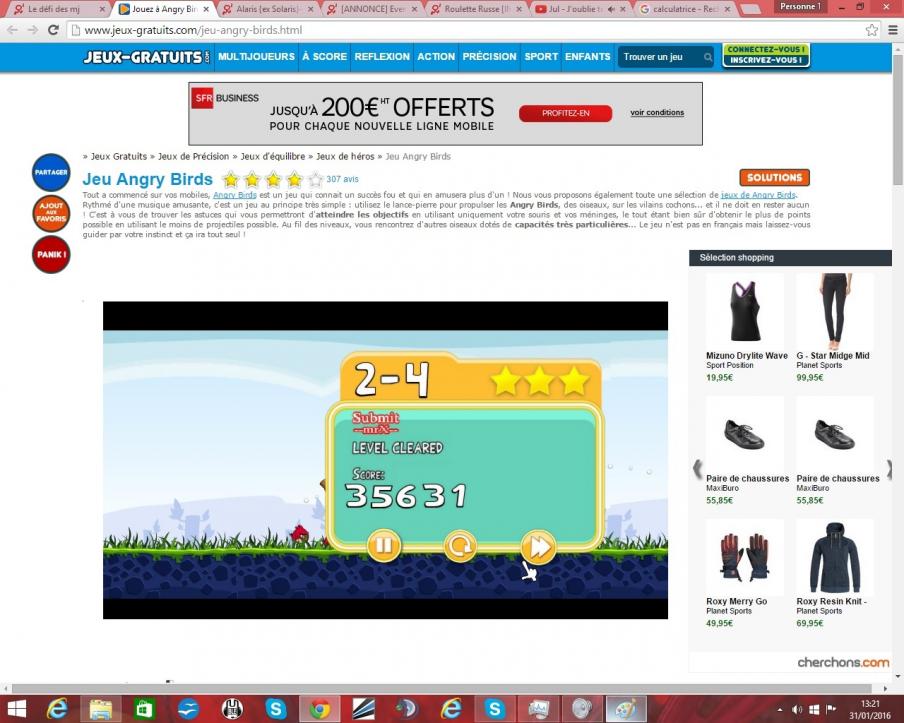Click the Submit link in score panel

(375, 418)
